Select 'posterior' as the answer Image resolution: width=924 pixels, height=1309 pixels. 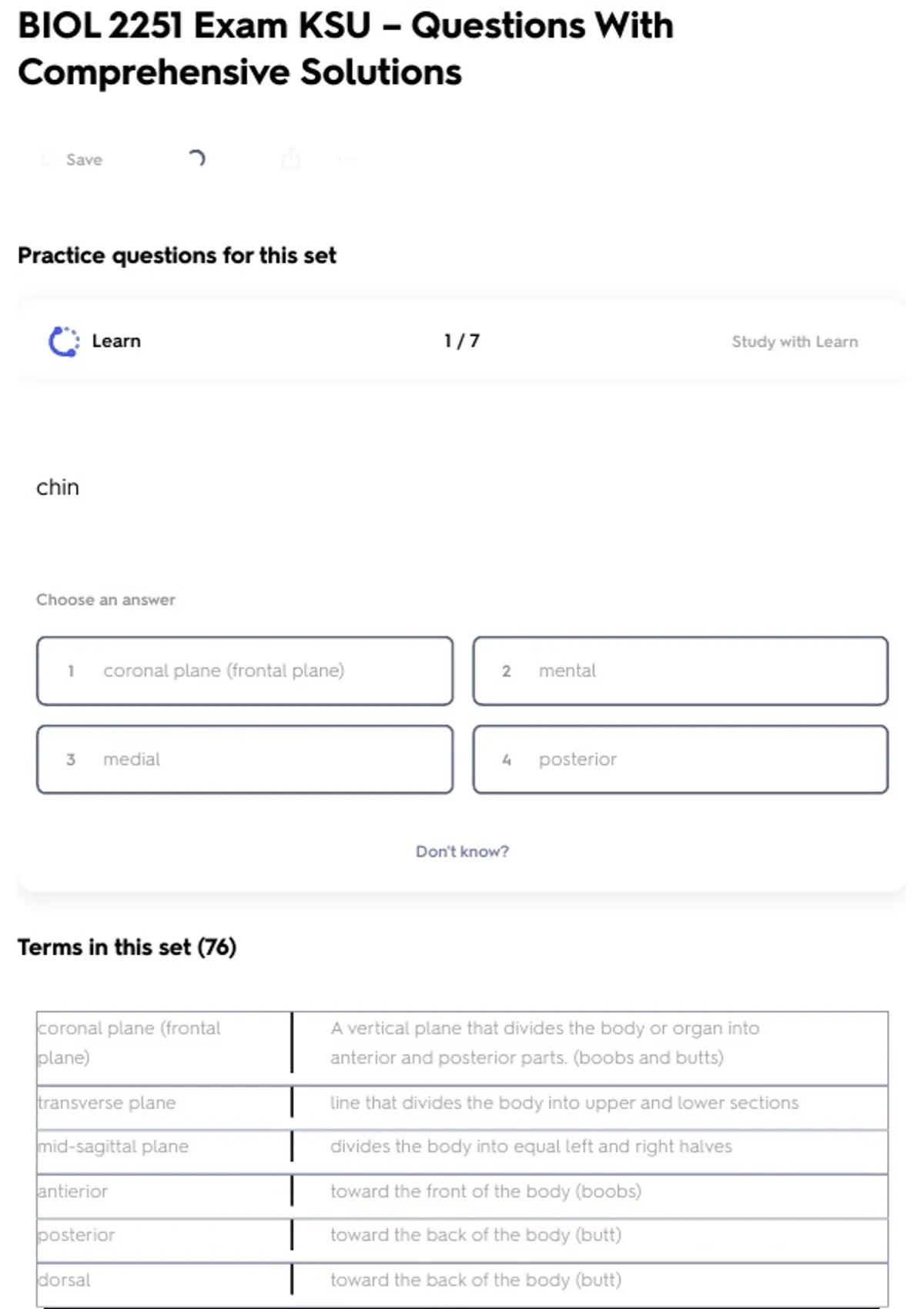[x=680, y=759]
